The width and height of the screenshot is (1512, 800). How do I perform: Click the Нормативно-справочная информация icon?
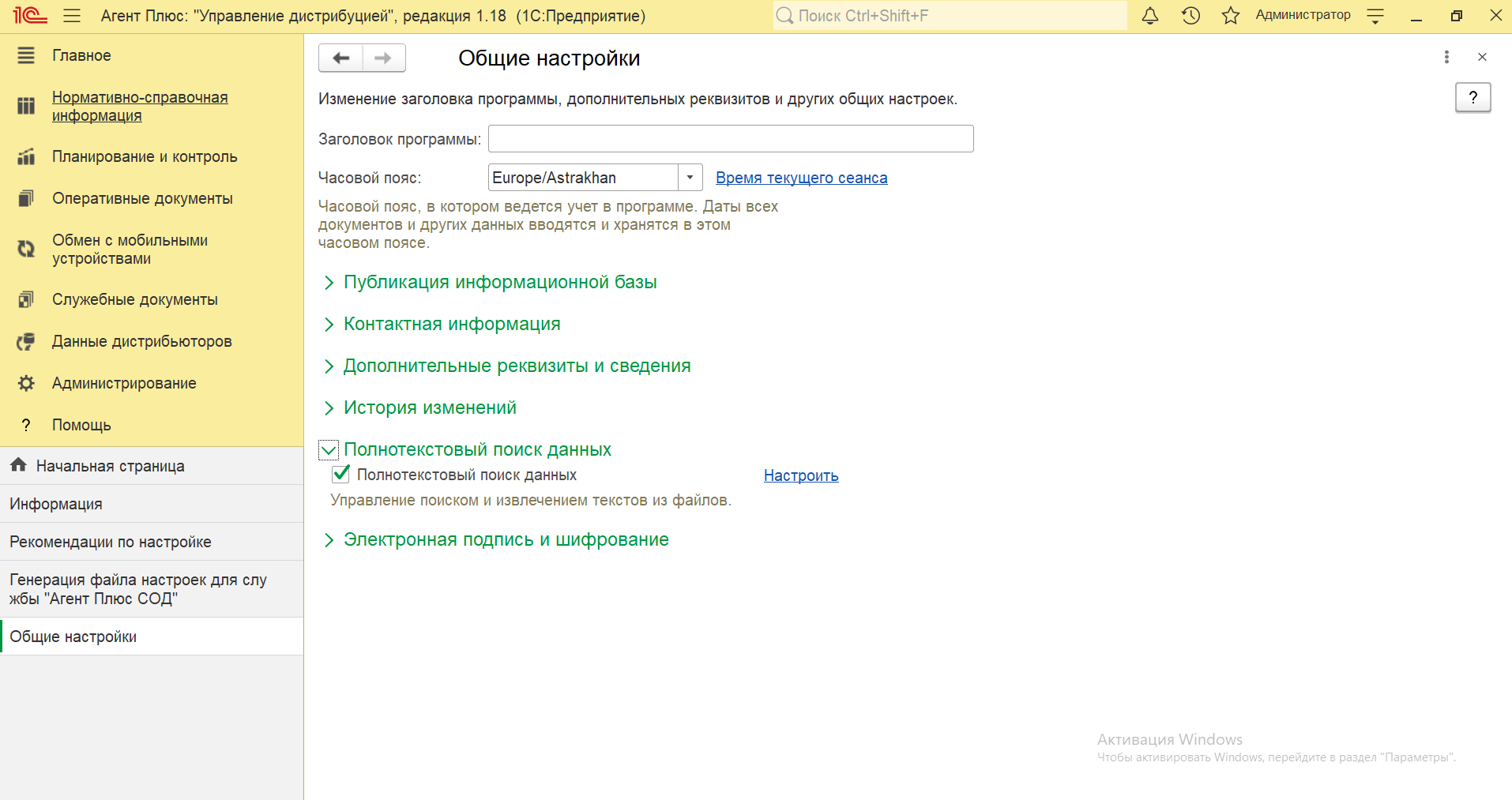(x=26, y=106)
